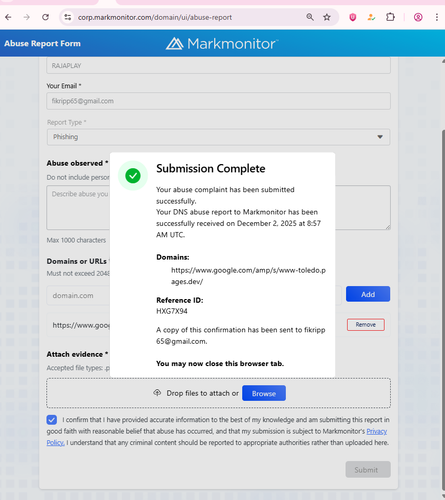The width and height of the screenshot is (445, 500).
Task: Click the greyed Submit button
Action: (x=368, y=469)
